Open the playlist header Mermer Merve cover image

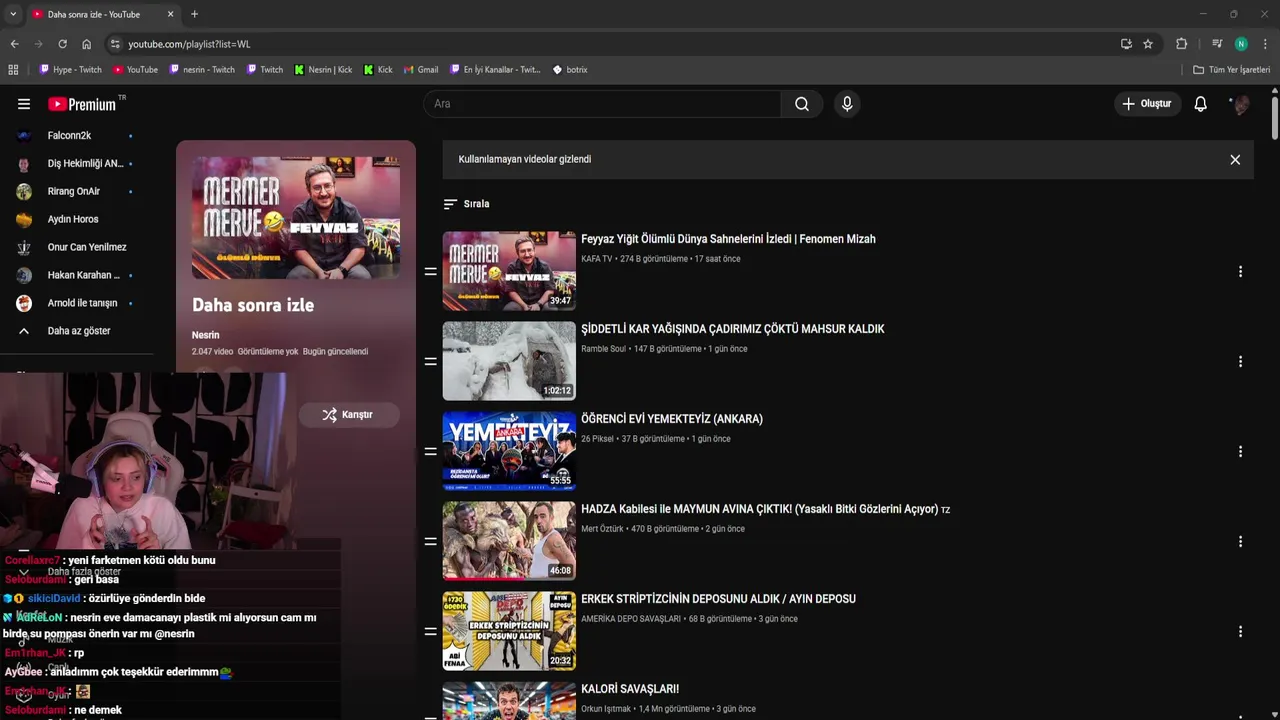click(296, 218)
